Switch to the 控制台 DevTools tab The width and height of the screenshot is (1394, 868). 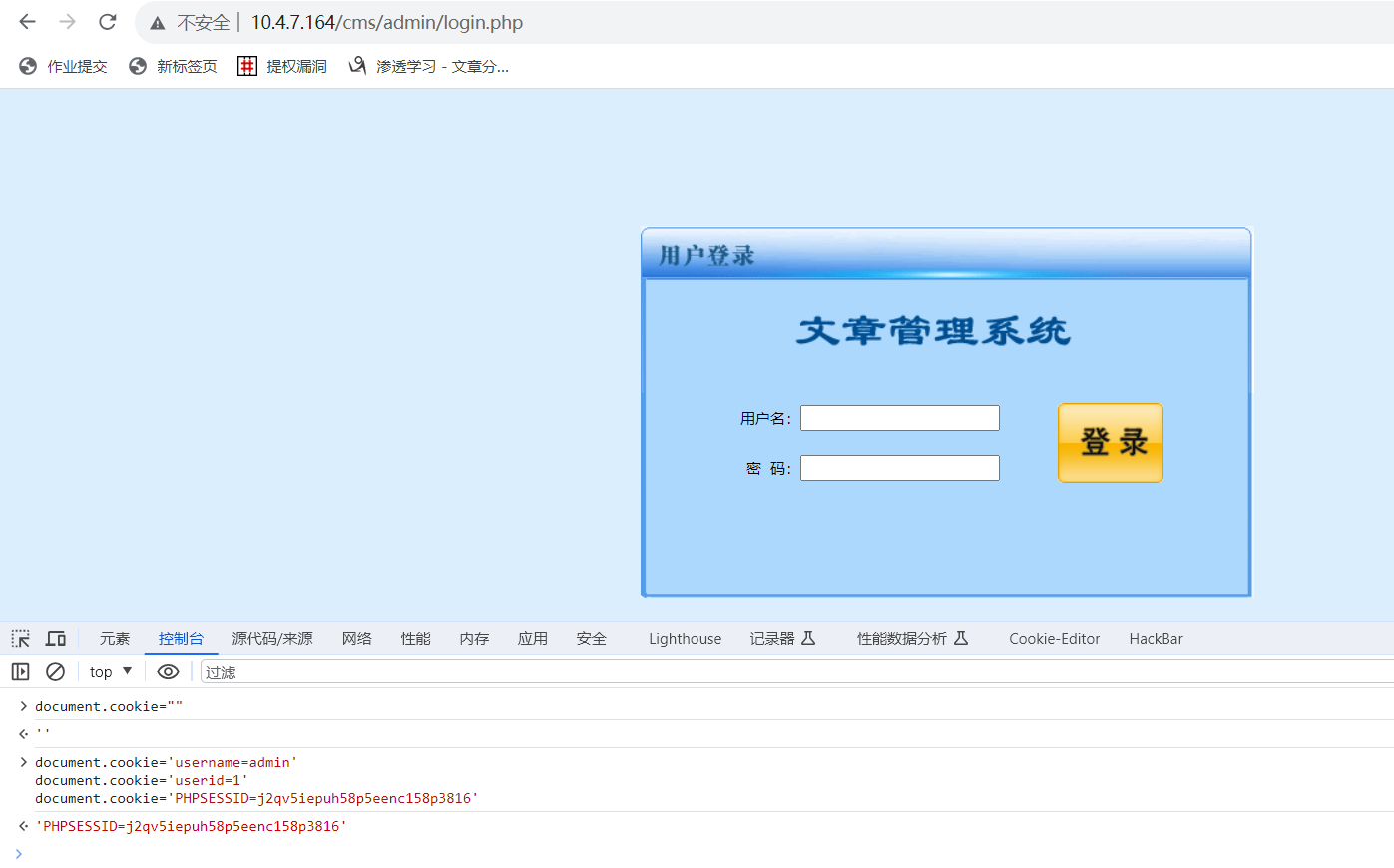181,639
